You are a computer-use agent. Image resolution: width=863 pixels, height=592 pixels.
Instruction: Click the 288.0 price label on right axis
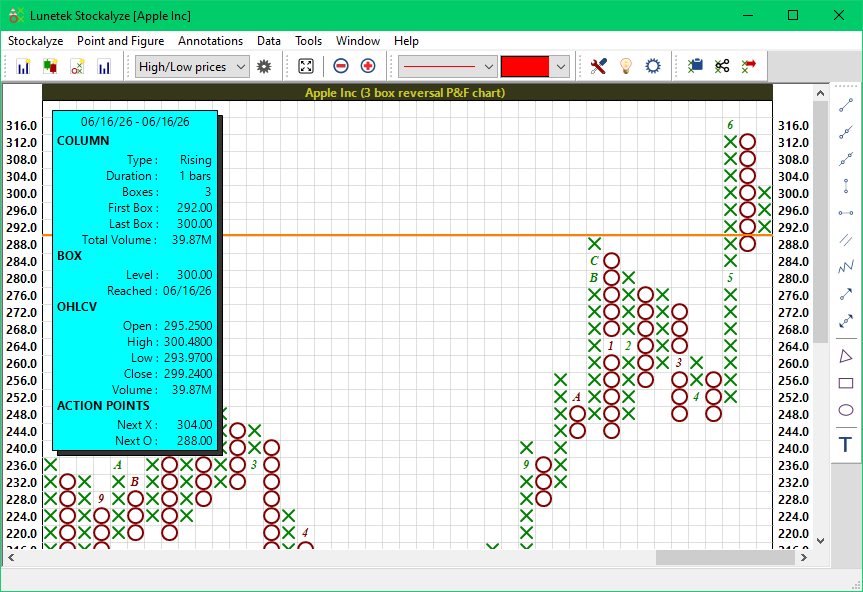coord(793,244)
